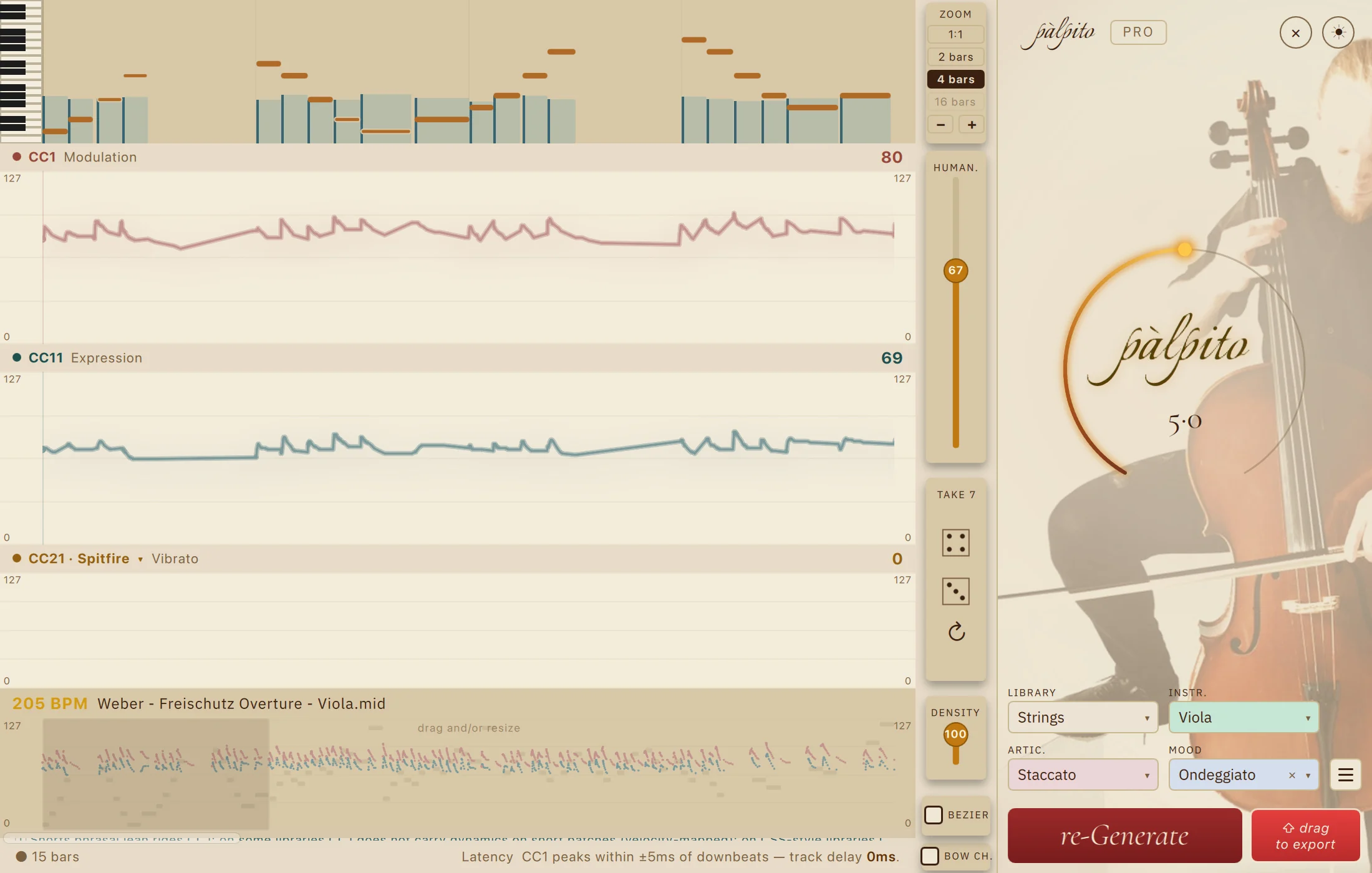Click the PRO badge button
Viewport: 1372px width, 873px height.
coord(1138,32)
